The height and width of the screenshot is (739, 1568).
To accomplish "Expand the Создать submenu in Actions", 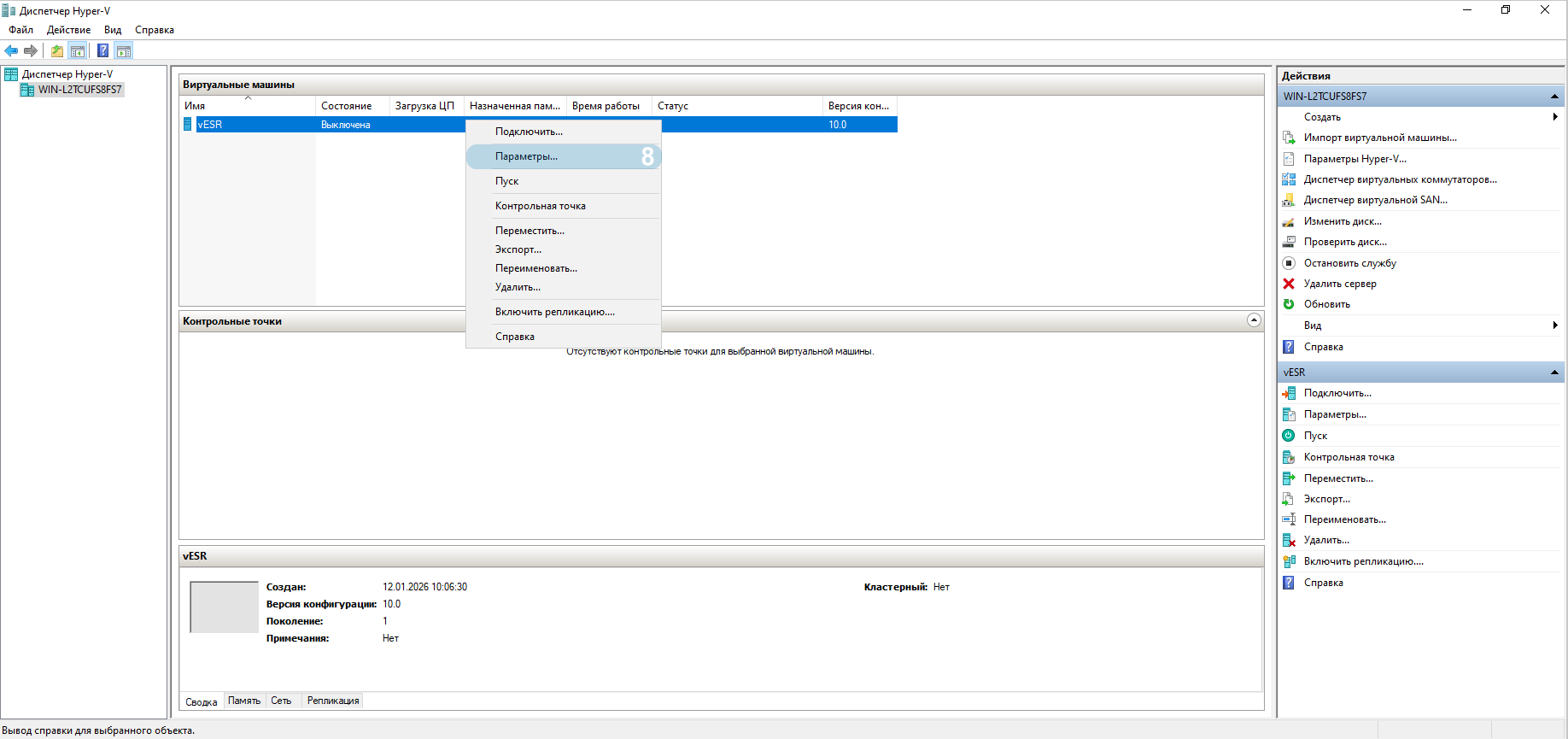I will (1555, 117).
